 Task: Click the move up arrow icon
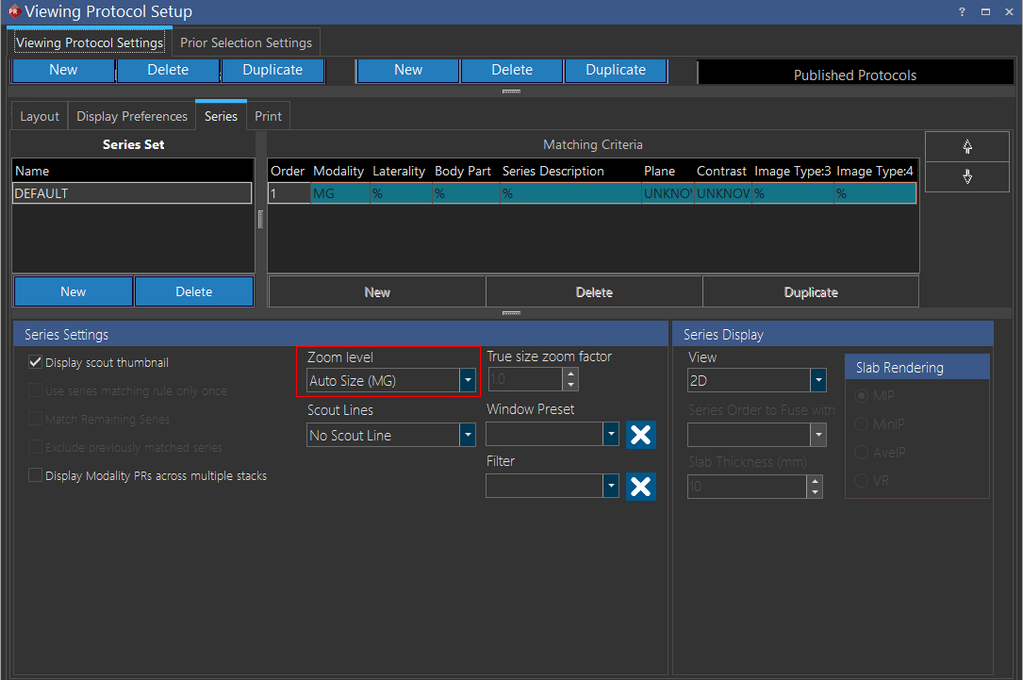tap(967, 146)
